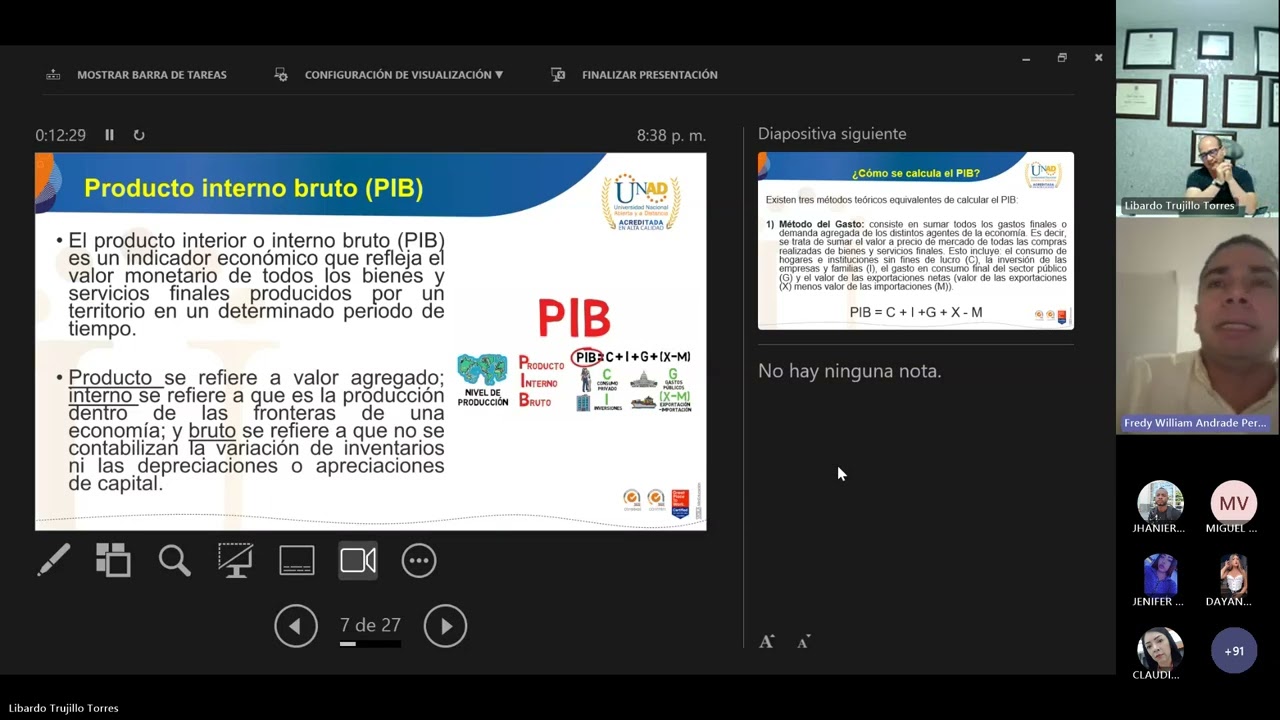Click CLAUDI participant avatar
The width and height of the screenshot is (1280, 720).
click(1160, 649)
